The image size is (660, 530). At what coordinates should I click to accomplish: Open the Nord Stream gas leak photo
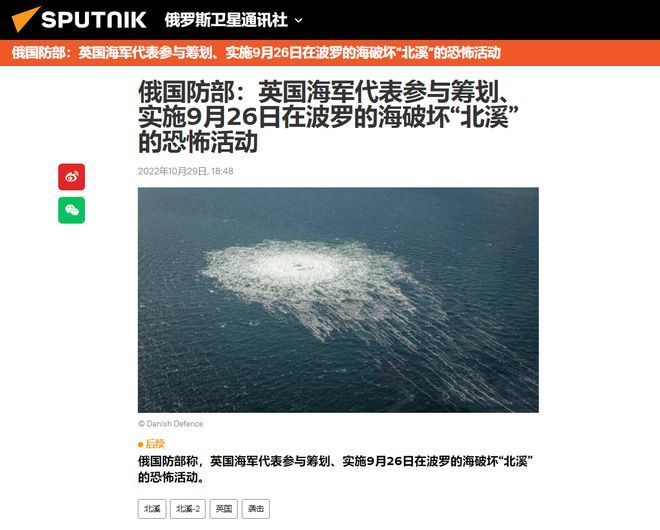coord(338,300)
